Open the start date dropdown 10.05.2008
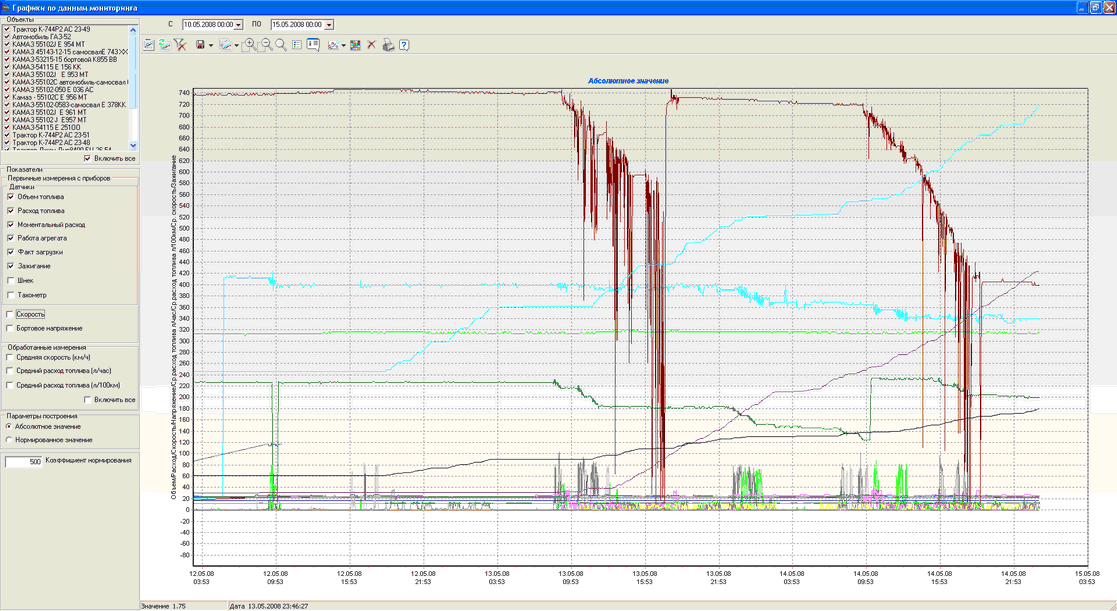This screenshot has width=1117, height=611. (x=238, y=24)
